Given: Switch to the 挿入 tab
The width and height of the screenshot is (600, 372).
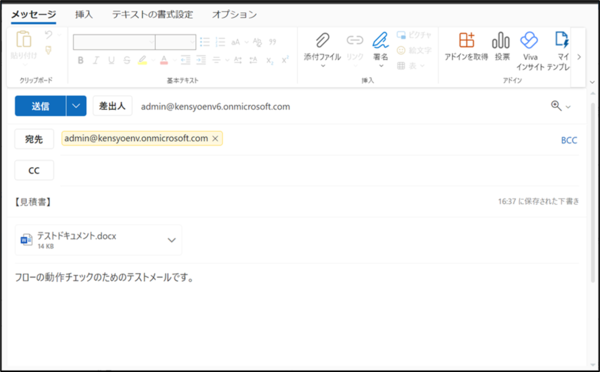Looking at the screenshot, I should (84, 15).
